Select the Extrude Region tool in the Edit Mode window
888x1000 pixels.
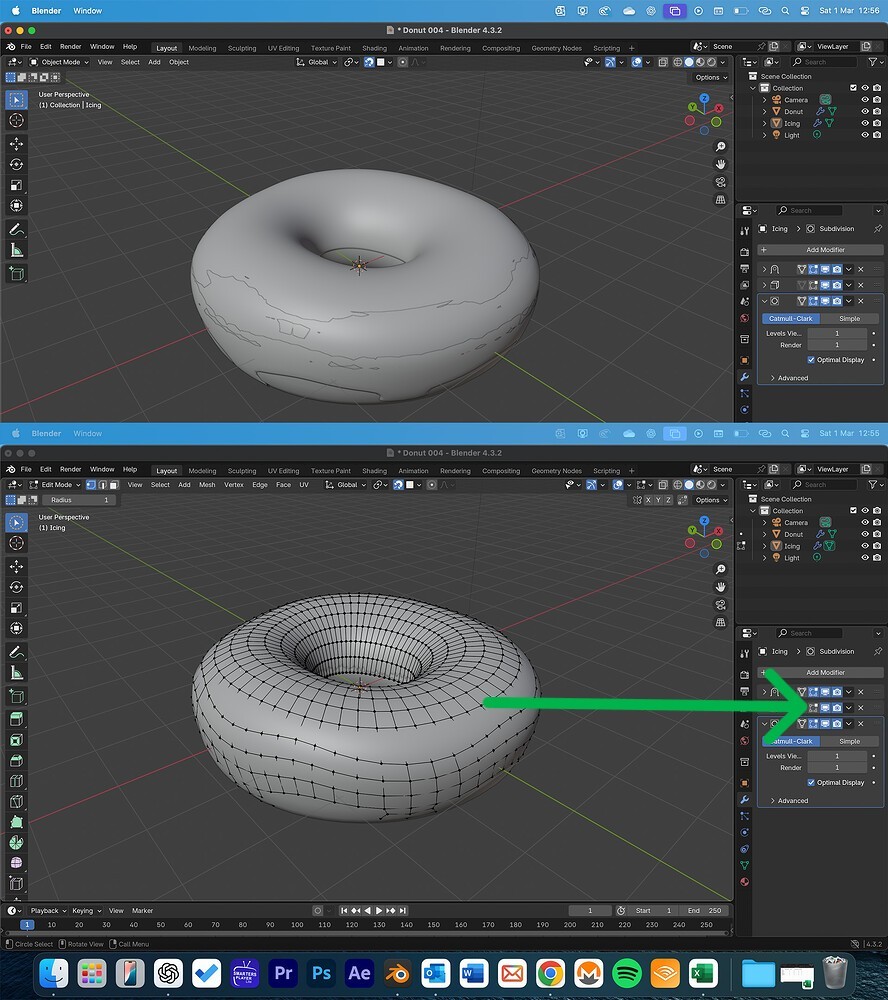tap(17, 719)
